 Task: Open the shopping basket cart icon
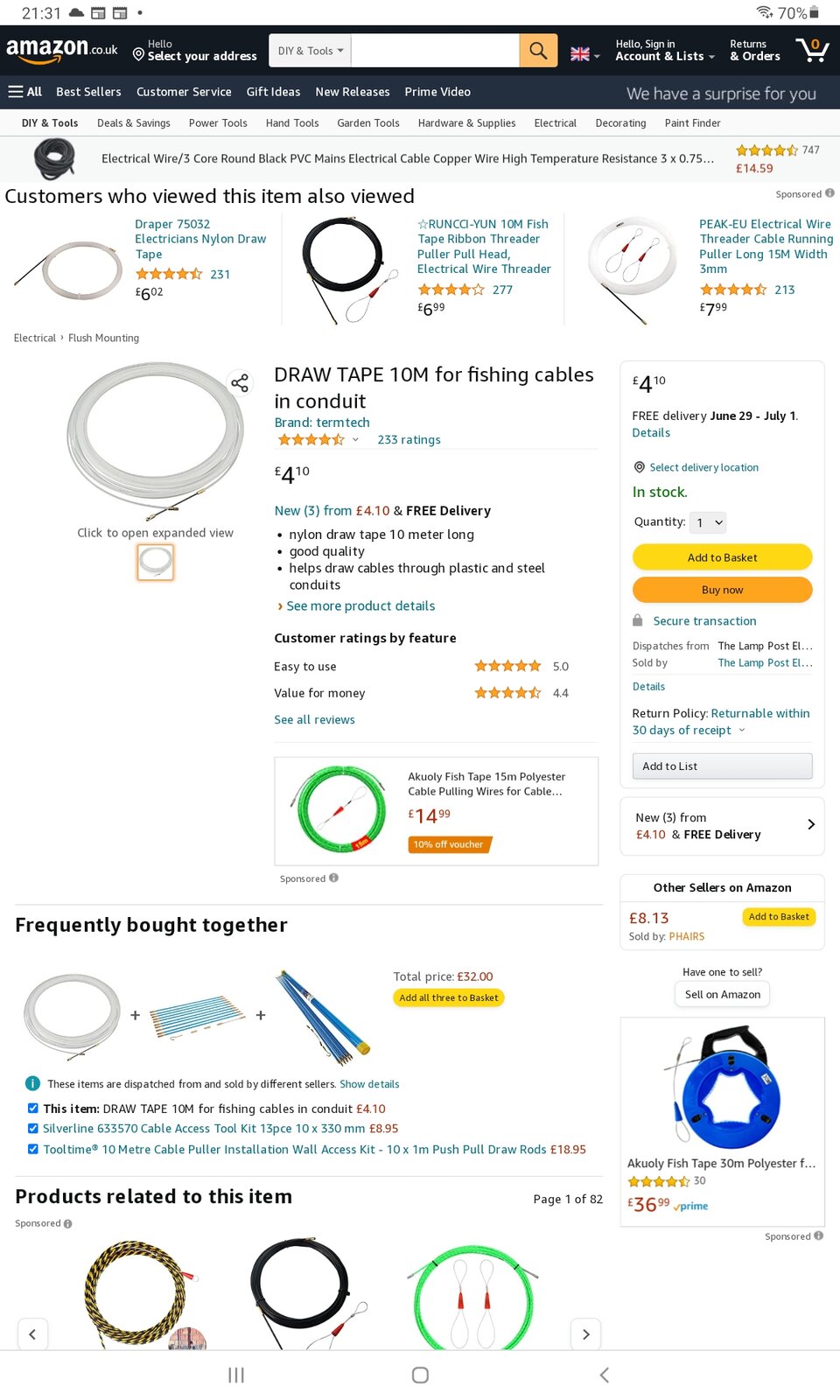tap(811, 50)
